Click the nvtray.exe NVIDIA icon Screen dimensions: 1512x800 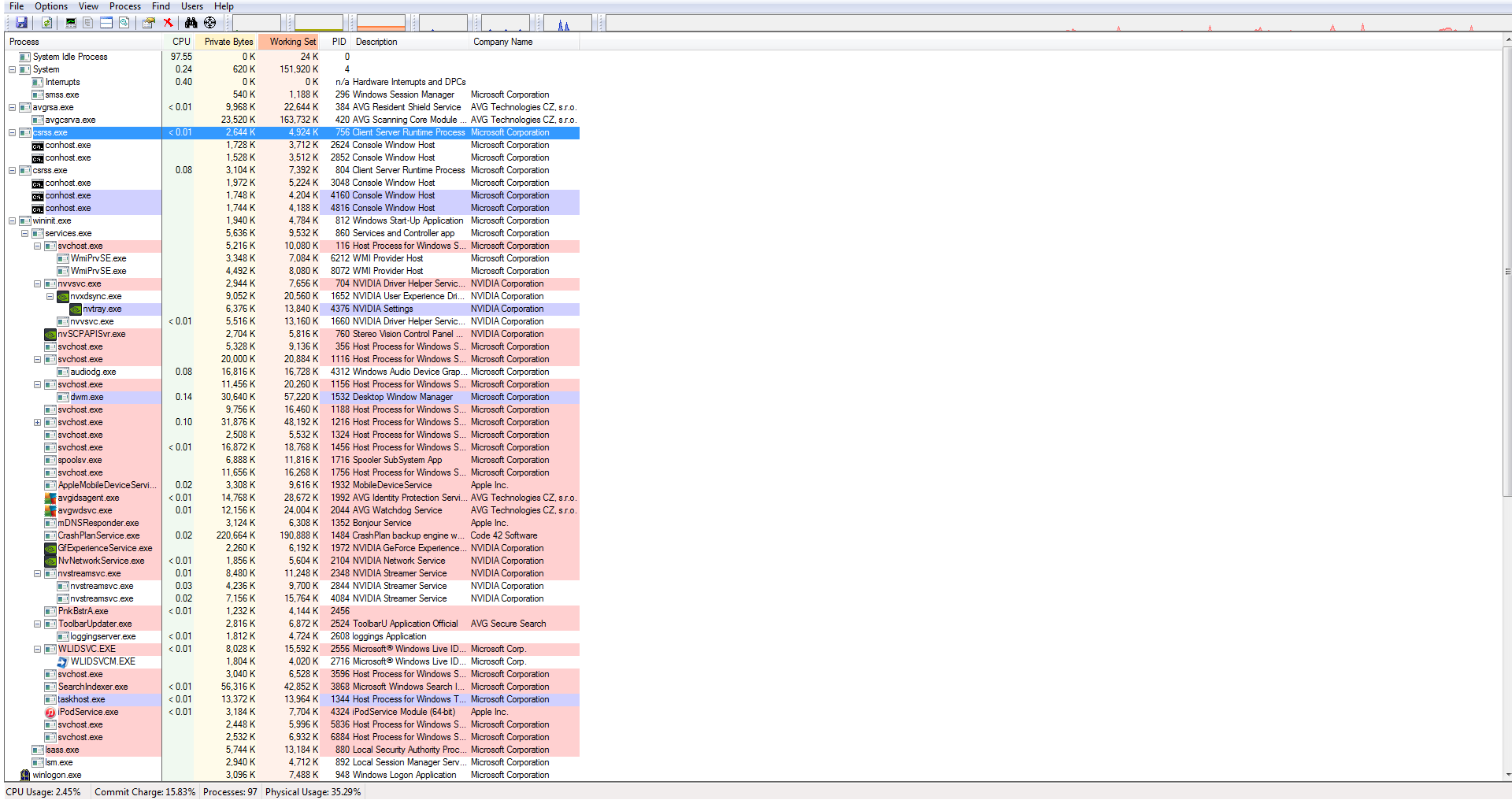76,309
